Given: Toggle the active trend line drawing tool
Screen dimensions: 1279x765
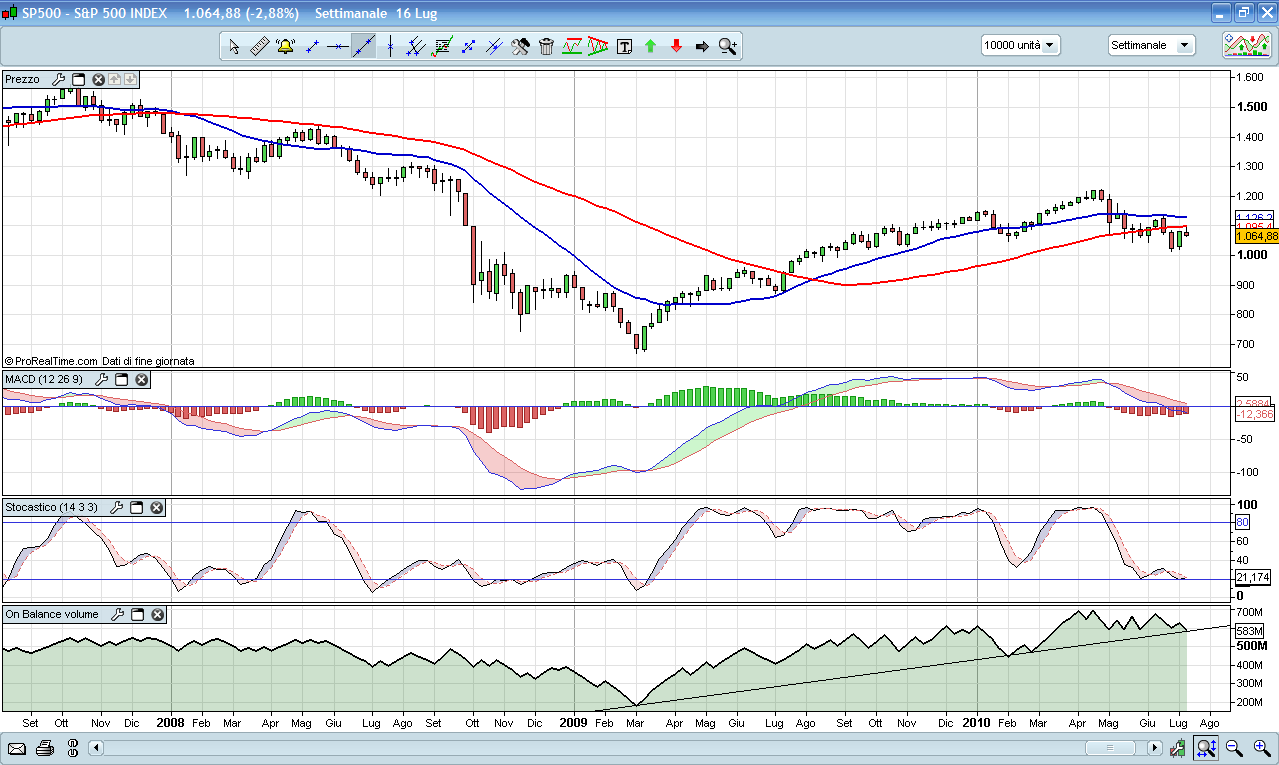Looking at the screenshot, I should pos(363,46).
